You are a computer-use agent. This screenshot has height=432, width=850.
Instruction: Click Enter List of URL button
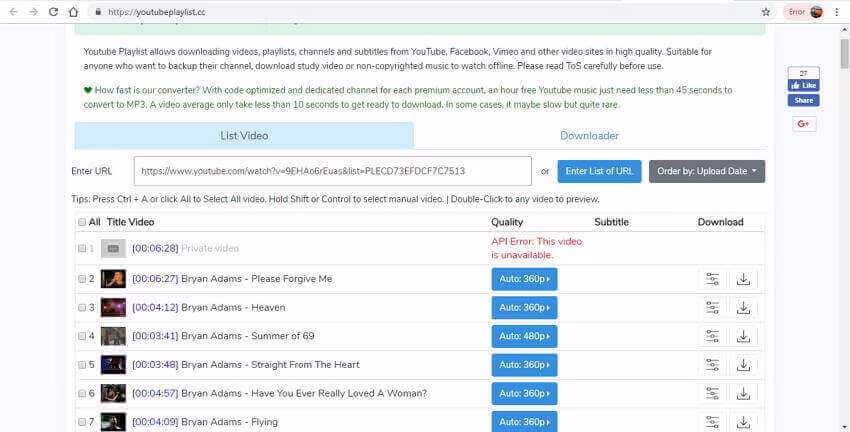pos(599,171)
